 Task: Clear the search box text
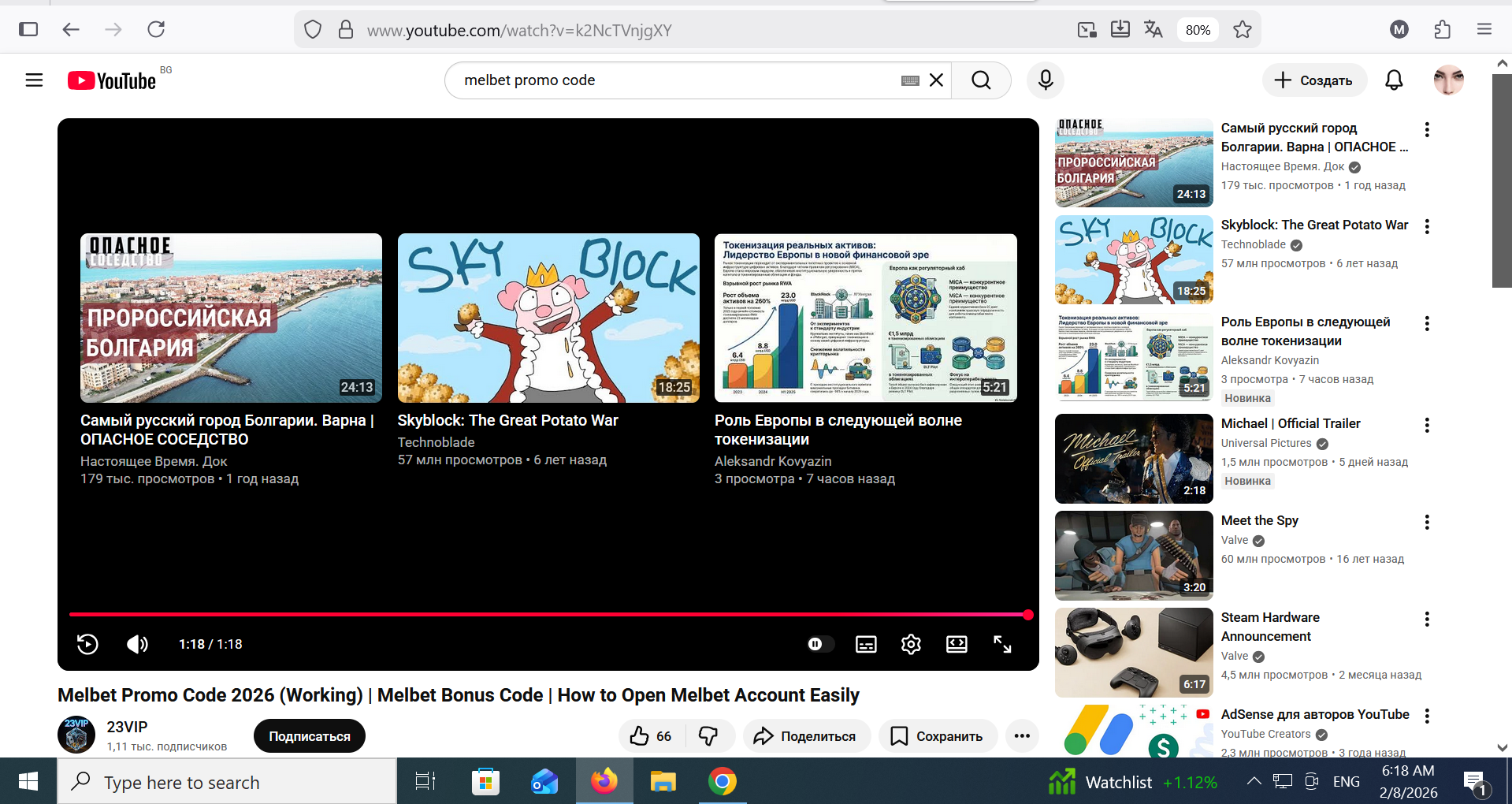click(x=936, y=80)
